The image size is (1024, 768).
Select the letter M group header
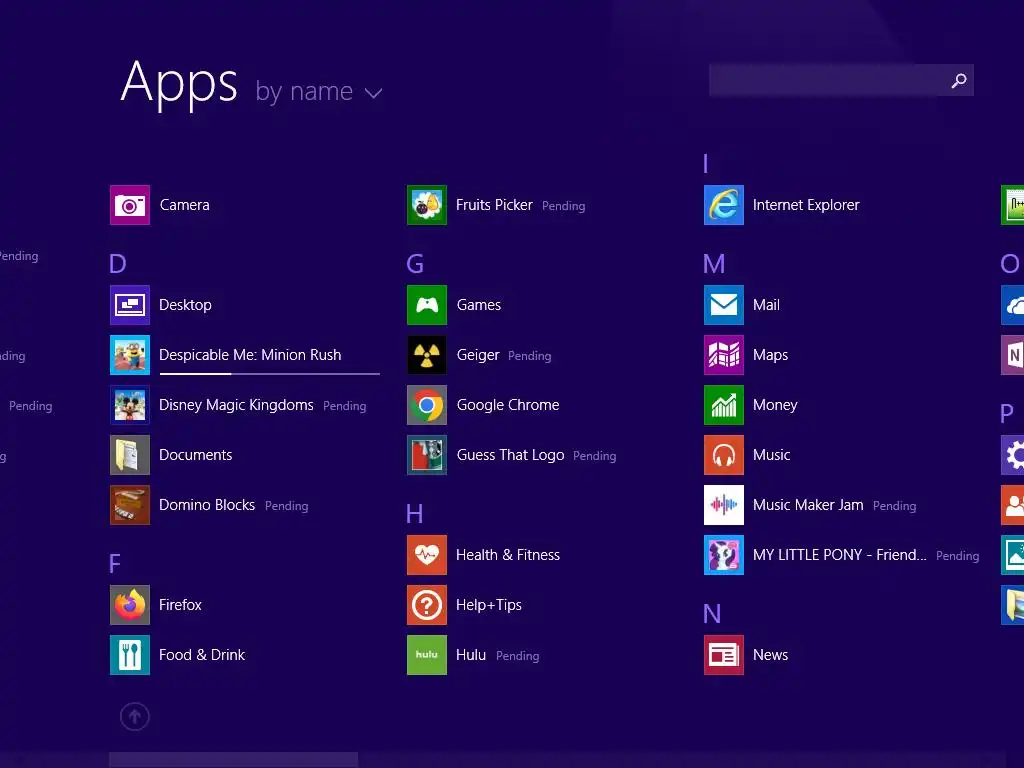(x=714, y=264)
